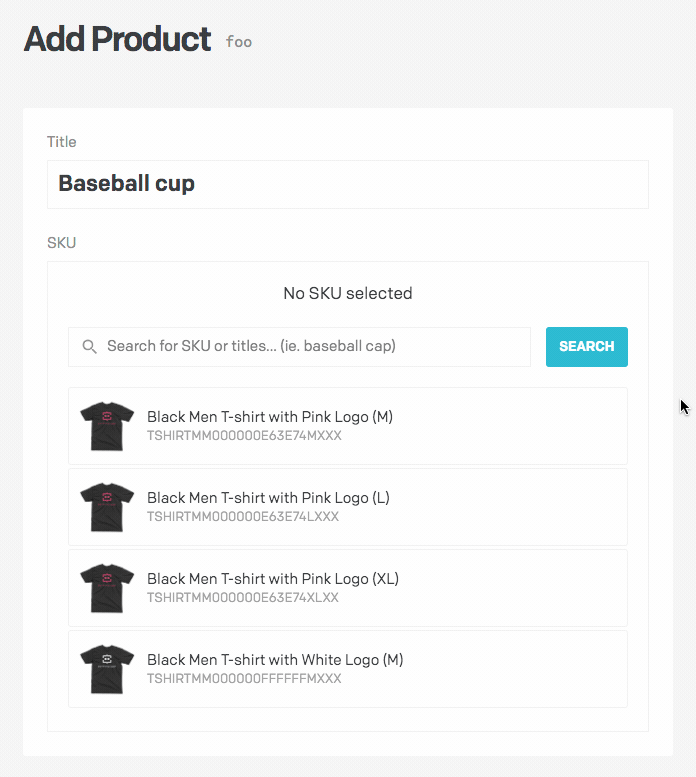Click the Add Product page heading
The image size is (696, 777).
(x=117, y=39)
